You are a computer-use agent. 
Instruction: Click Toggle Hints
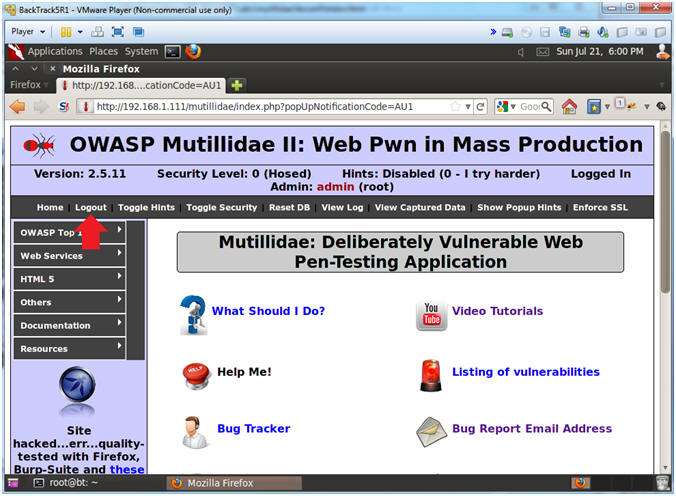click(x=147, y=207)
